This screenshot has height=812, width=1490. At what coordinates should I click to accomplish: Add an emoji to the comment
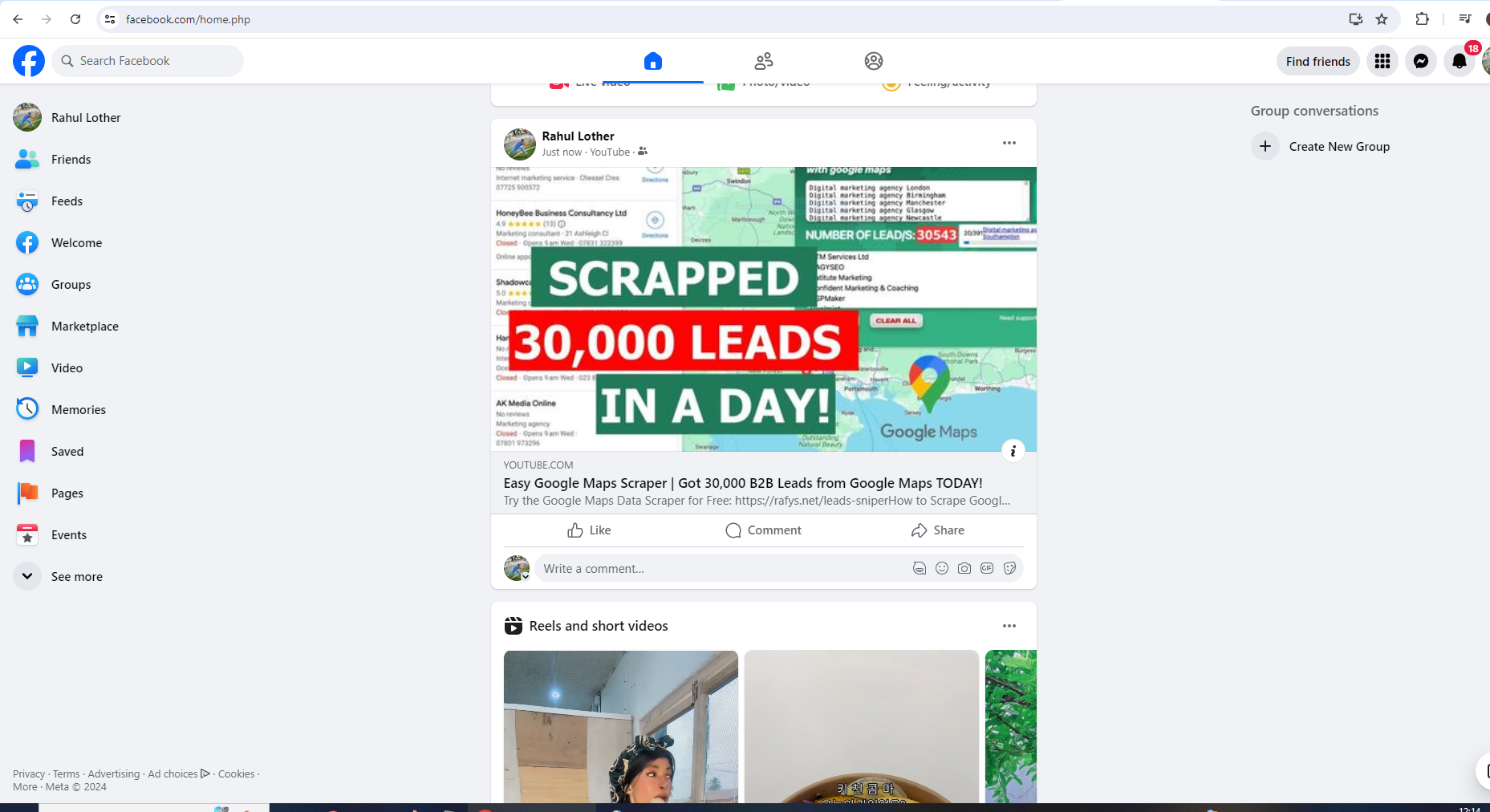(942, 568)
